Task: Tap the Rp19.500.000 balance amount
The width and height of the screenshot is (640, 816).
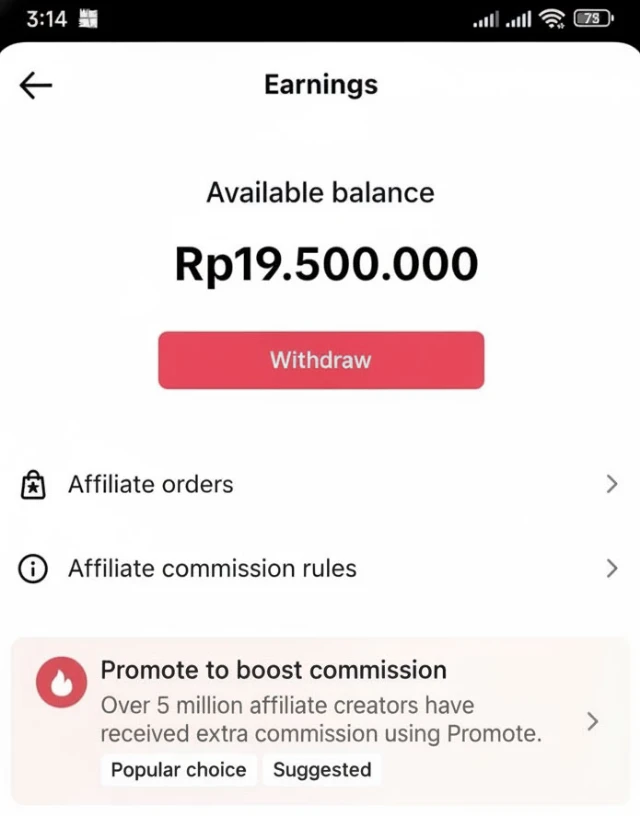Action: pos(326,264)
